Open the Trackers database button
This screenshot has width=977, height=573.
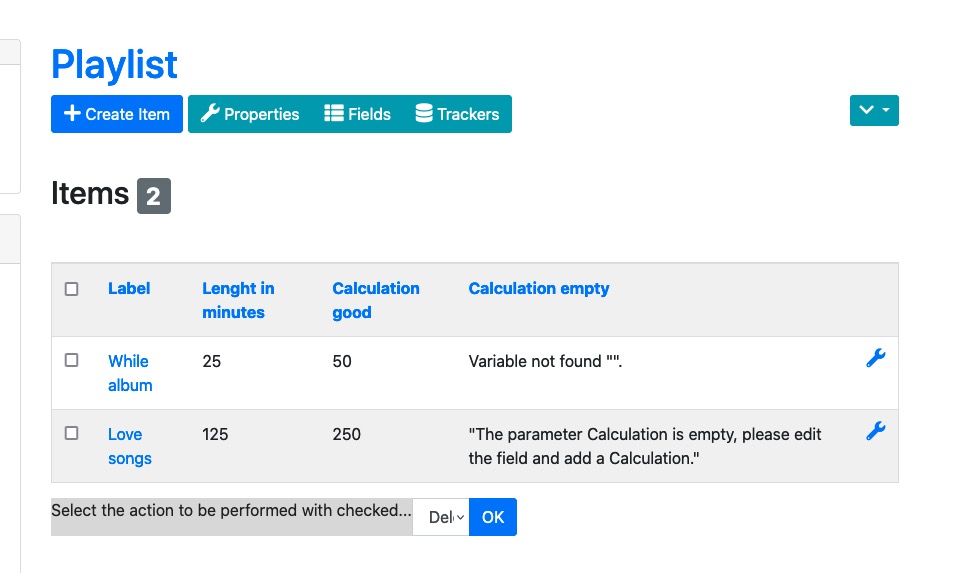(x=457, y=114)
